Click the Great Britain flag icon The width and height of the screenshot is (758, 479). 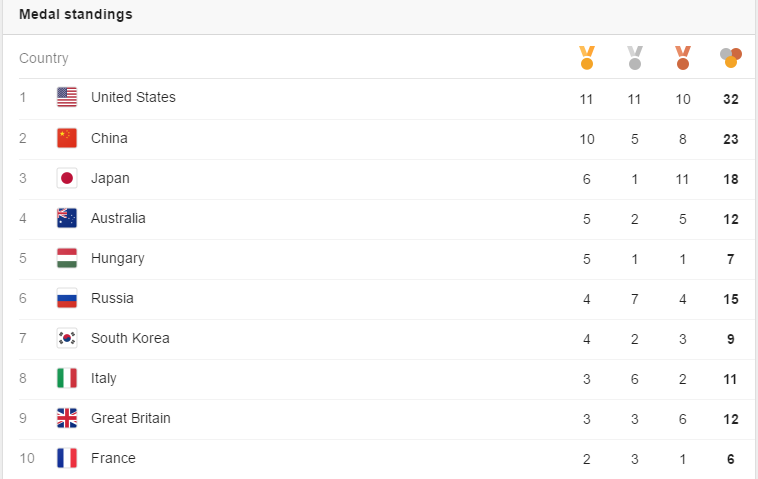(67, 418)
